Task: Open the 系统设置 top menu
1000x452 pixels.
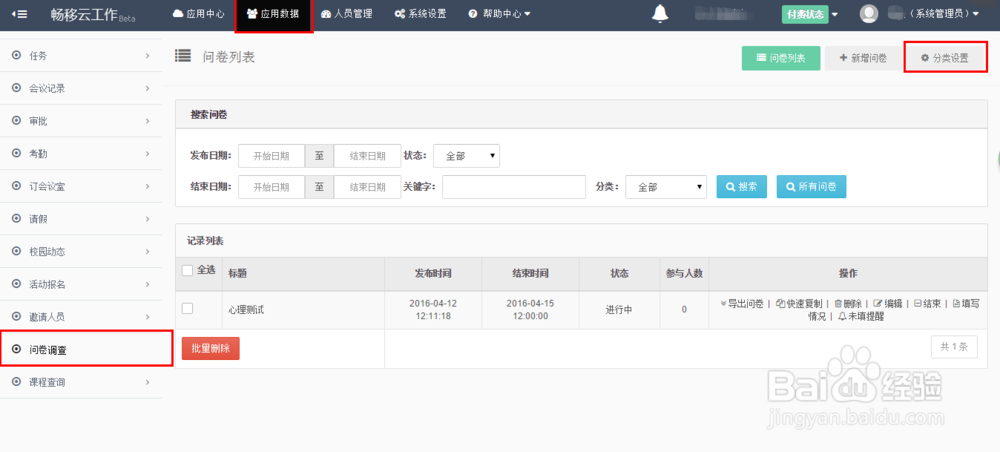Action: [420, 14]
